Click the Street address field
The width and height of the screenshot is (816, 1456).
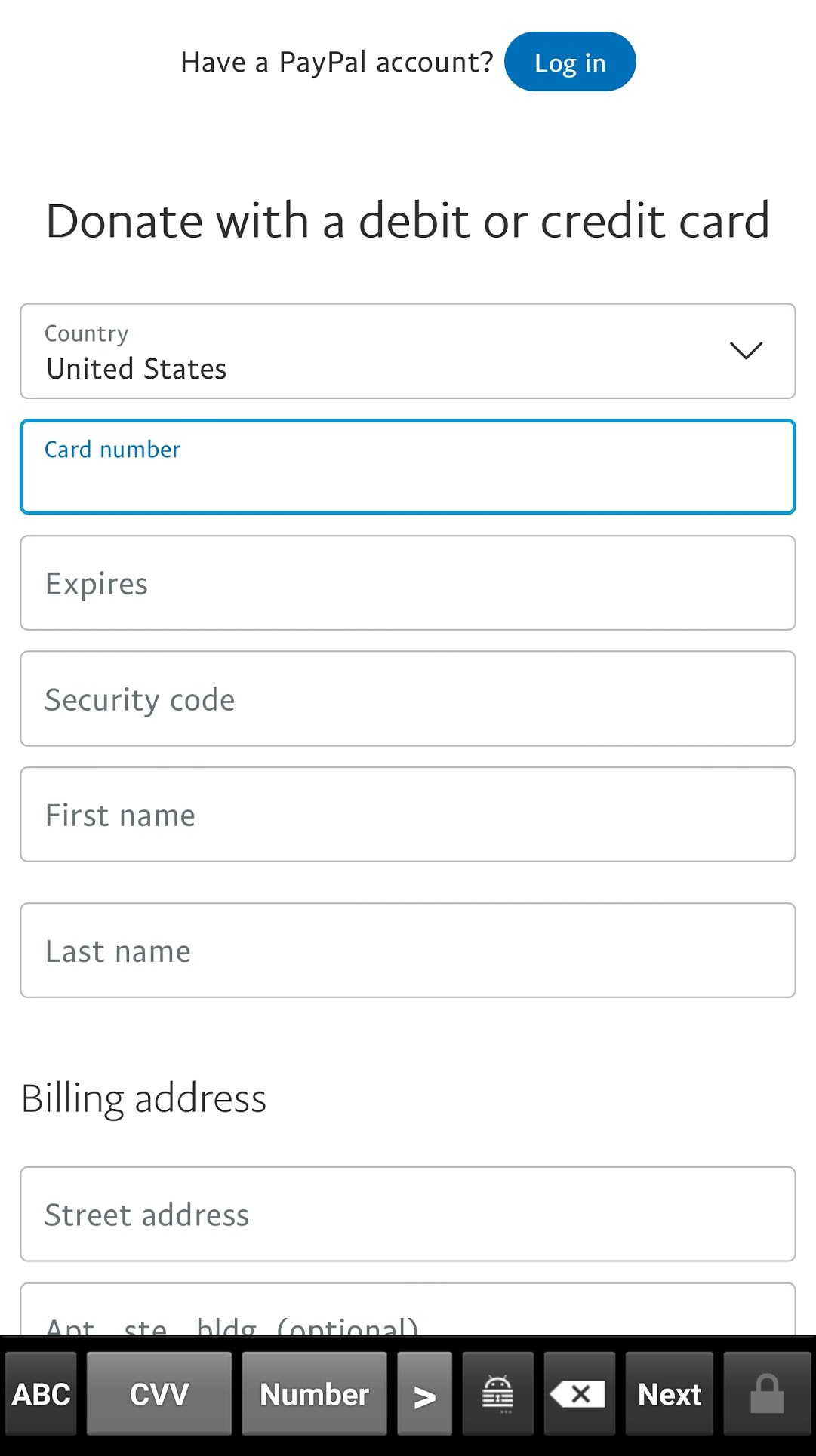[408, 1214]
